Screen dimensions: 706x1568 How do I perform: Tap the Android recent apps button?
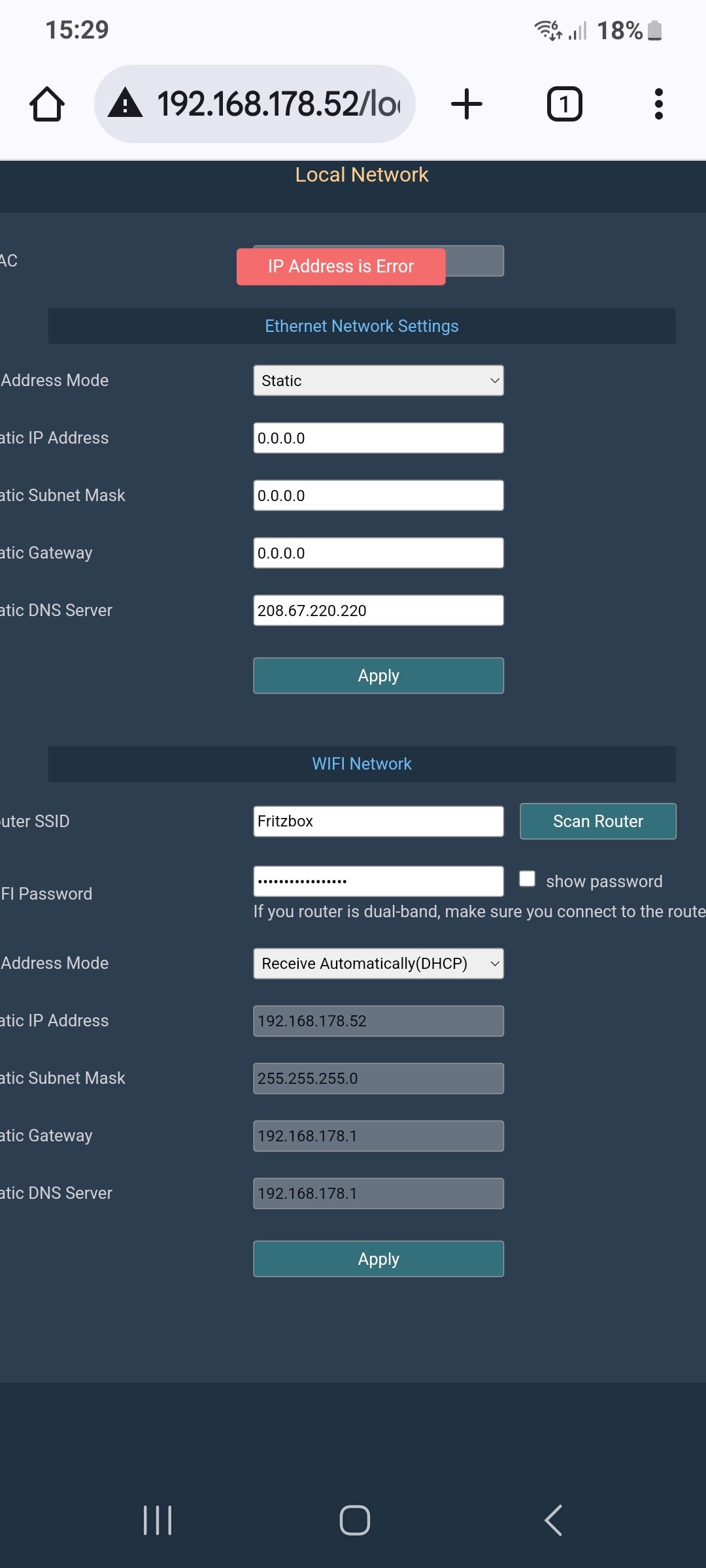coord(158,1520)
